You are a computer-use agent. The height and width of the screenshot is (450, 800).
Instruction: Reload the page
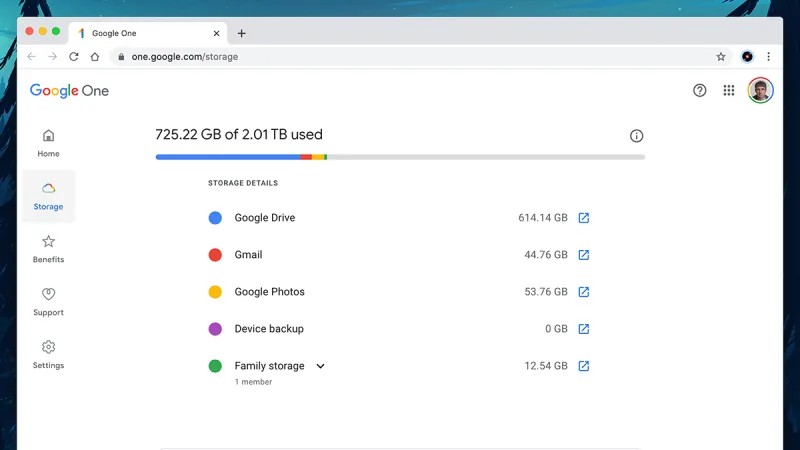coord(74,57)
